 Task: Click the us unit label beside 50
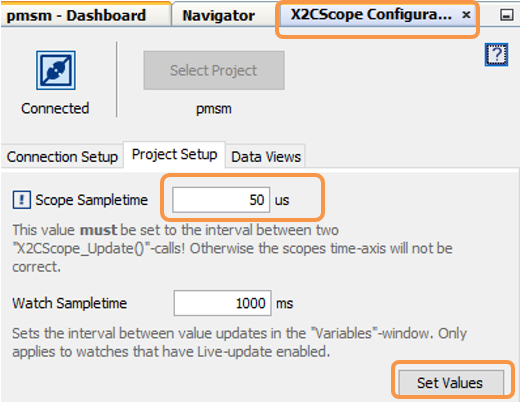click(x=282, y=200)
